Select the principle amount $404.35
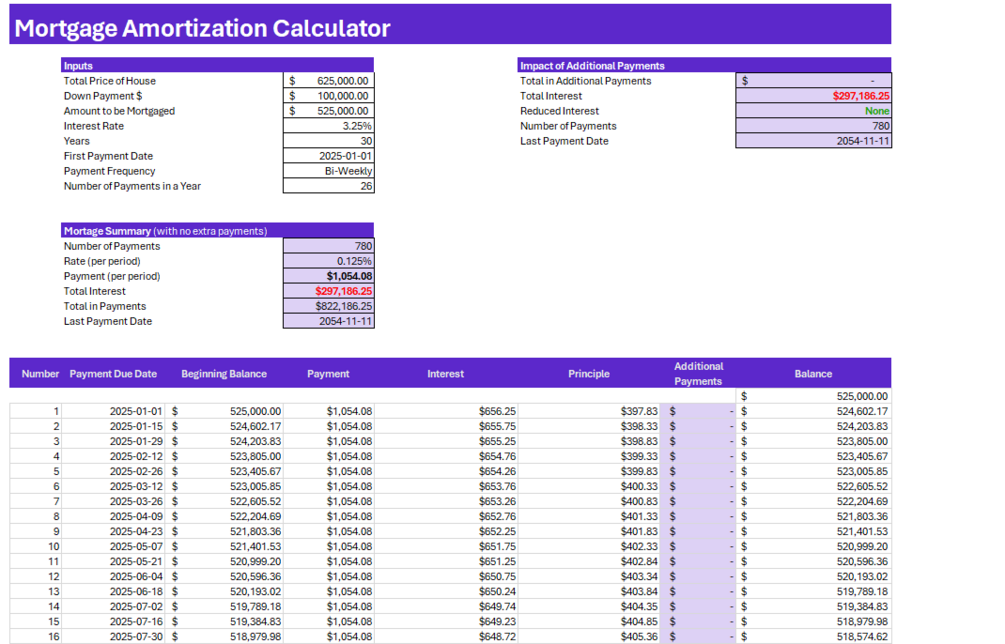This screenshot has width=1005, height=644. point(589,607)
